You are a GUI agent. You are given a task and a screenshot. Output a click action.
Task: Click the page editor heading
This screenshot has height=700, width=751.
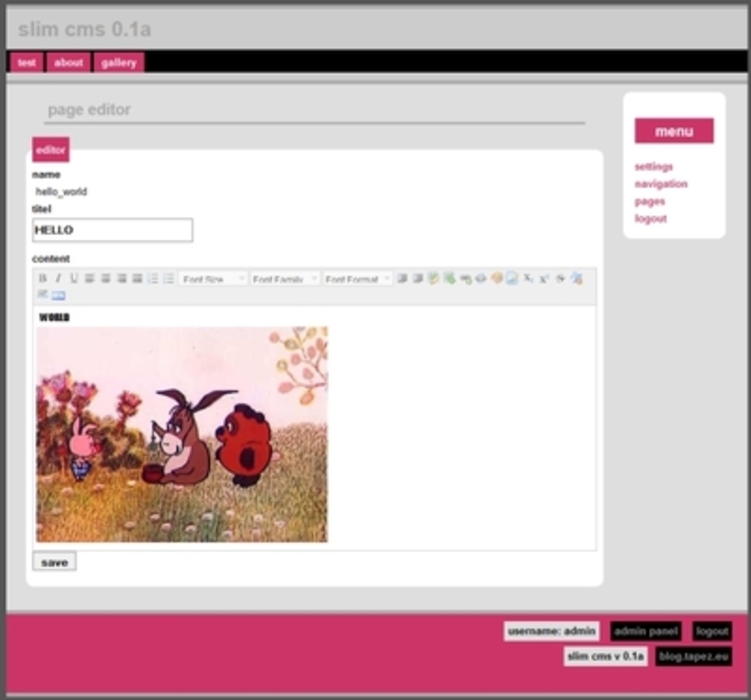click(x=89, y=110)
